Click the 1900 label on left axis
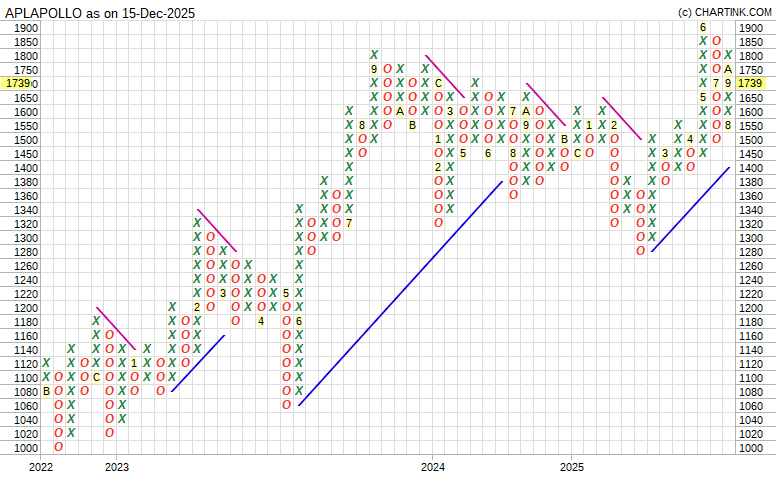Screen dimensions: 778x484 click(x=27, y=28)
